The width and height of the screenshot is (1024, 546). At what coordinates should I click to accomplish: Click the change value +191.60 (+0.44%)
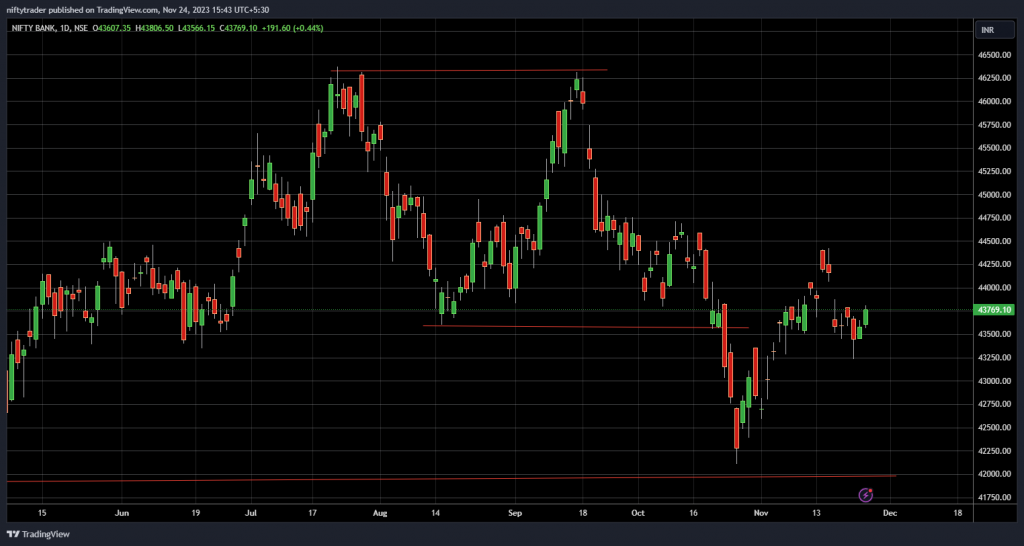click(293, 28)
